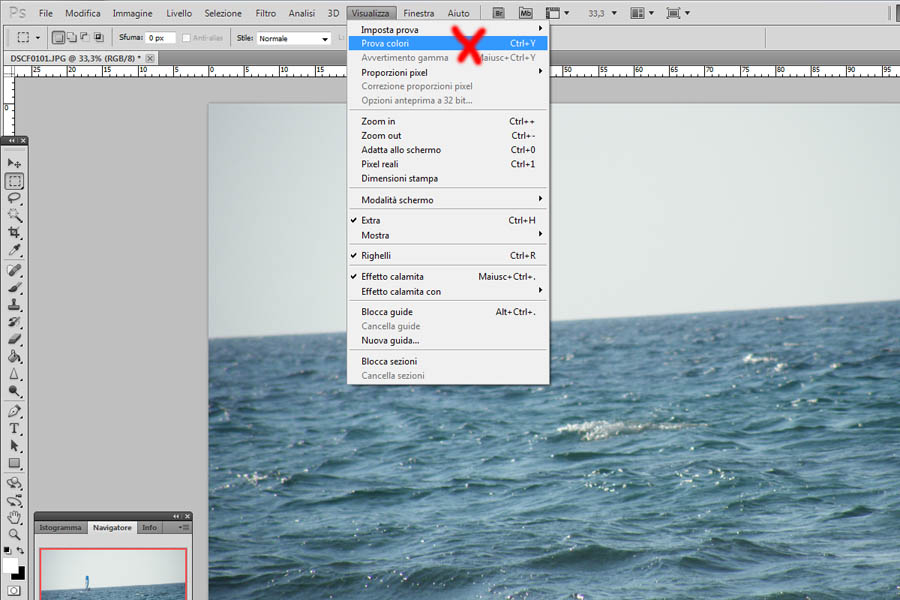Toggle the Effetto calamita option
Image resolution: width=900 pixels, height=600 pixels.
(392, 277)
